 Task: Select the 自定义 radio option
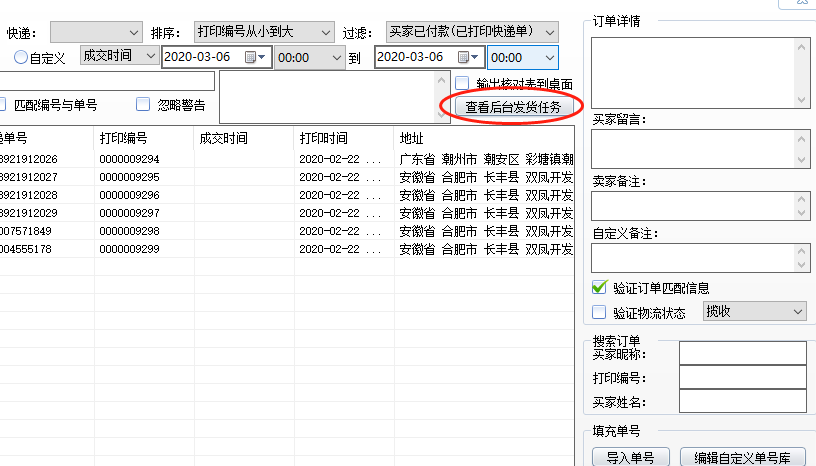(20, 58)
